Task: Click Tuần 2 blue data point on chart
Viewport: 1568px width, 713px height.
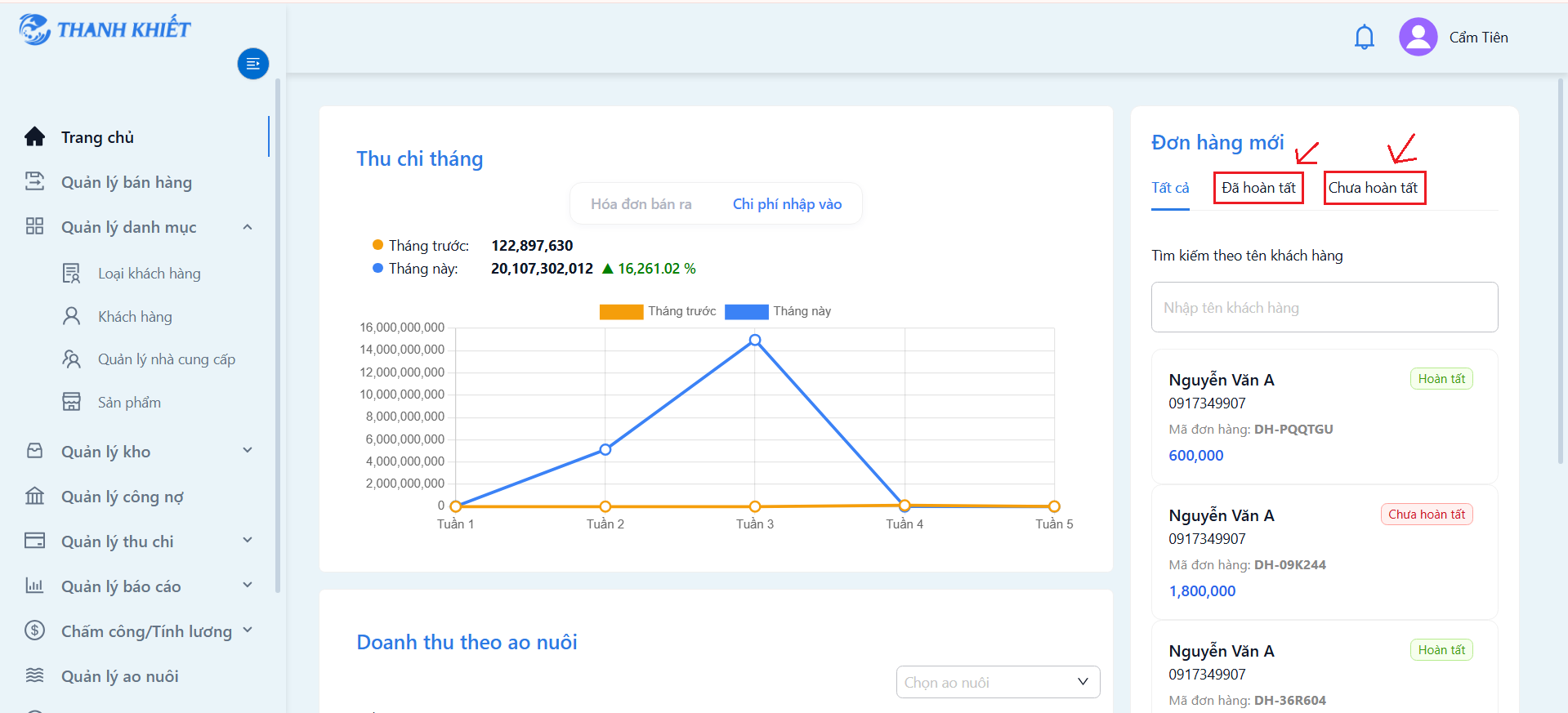Action: pyautogui.click(x=605, y=449)
